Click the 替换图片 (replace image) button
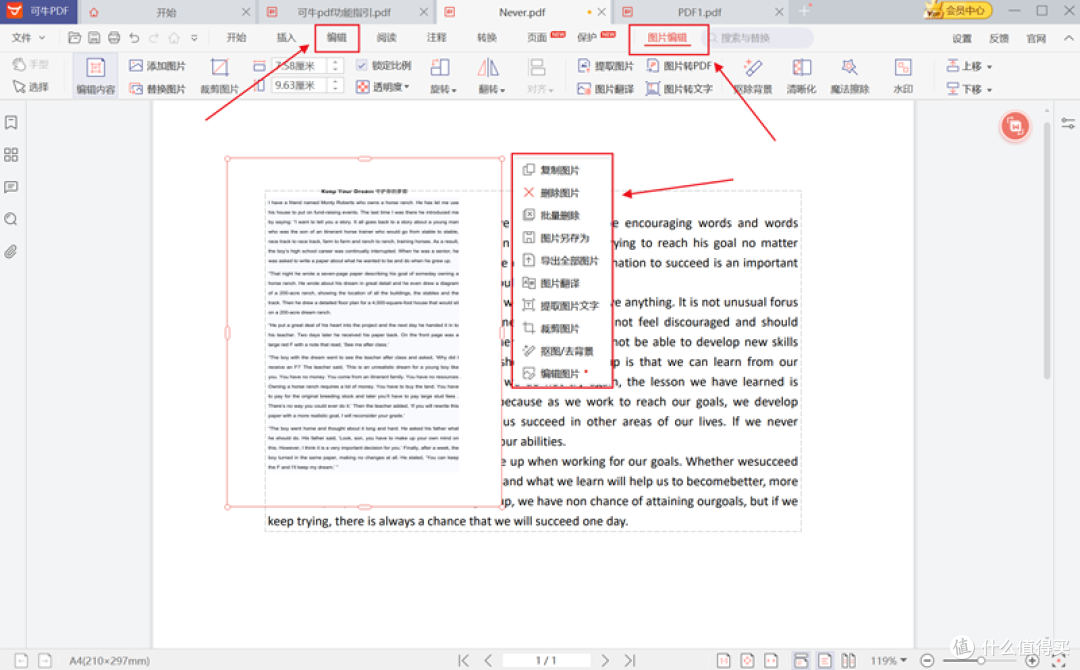The height and width of the screenshot is (670, 1080). click(x=158, y=89)
